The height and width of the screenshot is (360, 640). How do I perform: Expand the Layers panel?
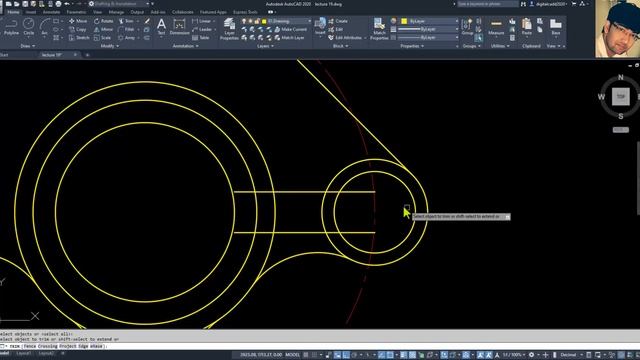click(265, 46)
